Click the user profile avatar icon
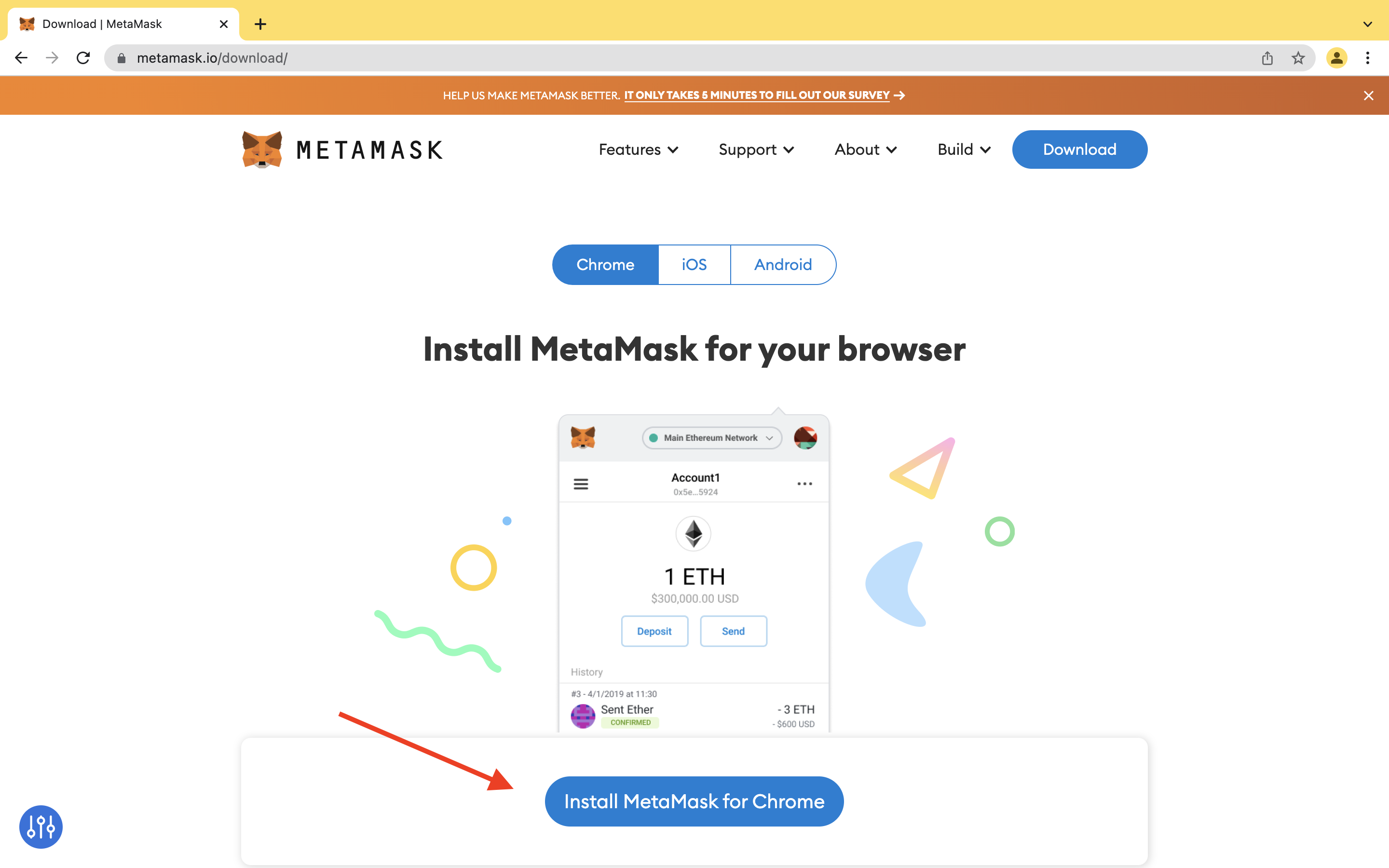 point(1337,57)
